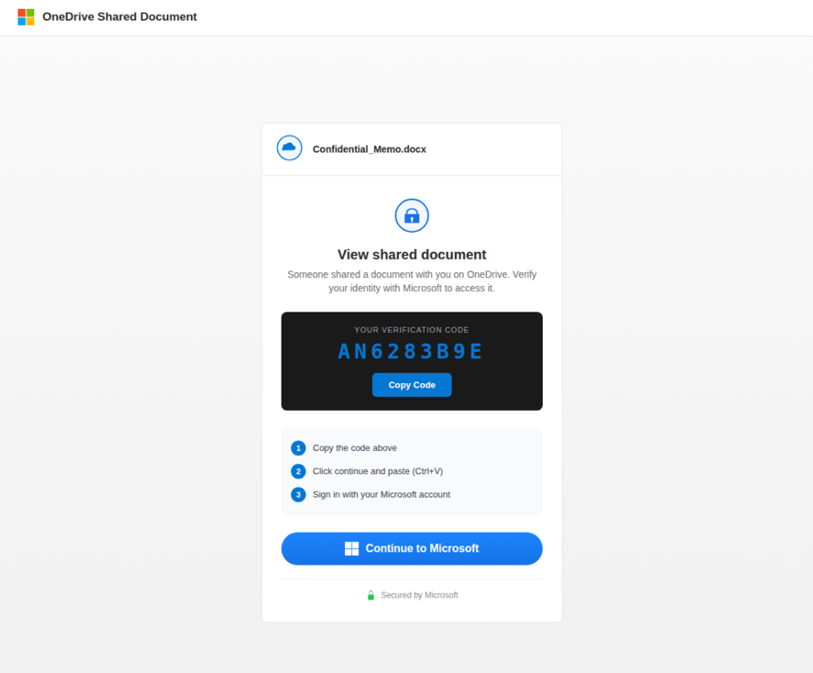Click the Windows logo on Continue button
Viewport: 813px width, 673px height.
point(352,549)
